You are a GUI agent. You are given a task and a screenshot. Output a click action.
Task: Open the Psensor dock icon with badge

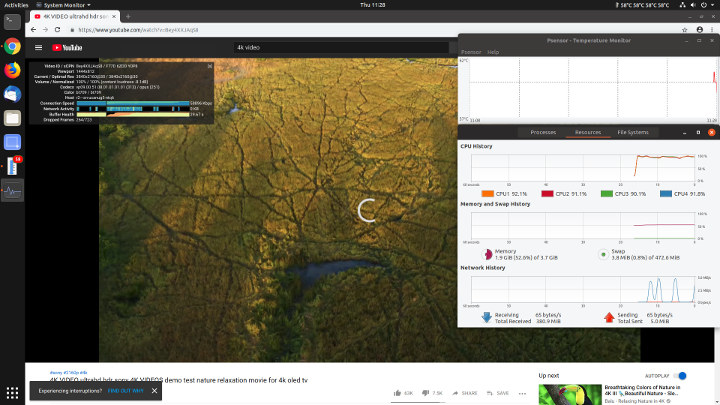click(12, 166)
